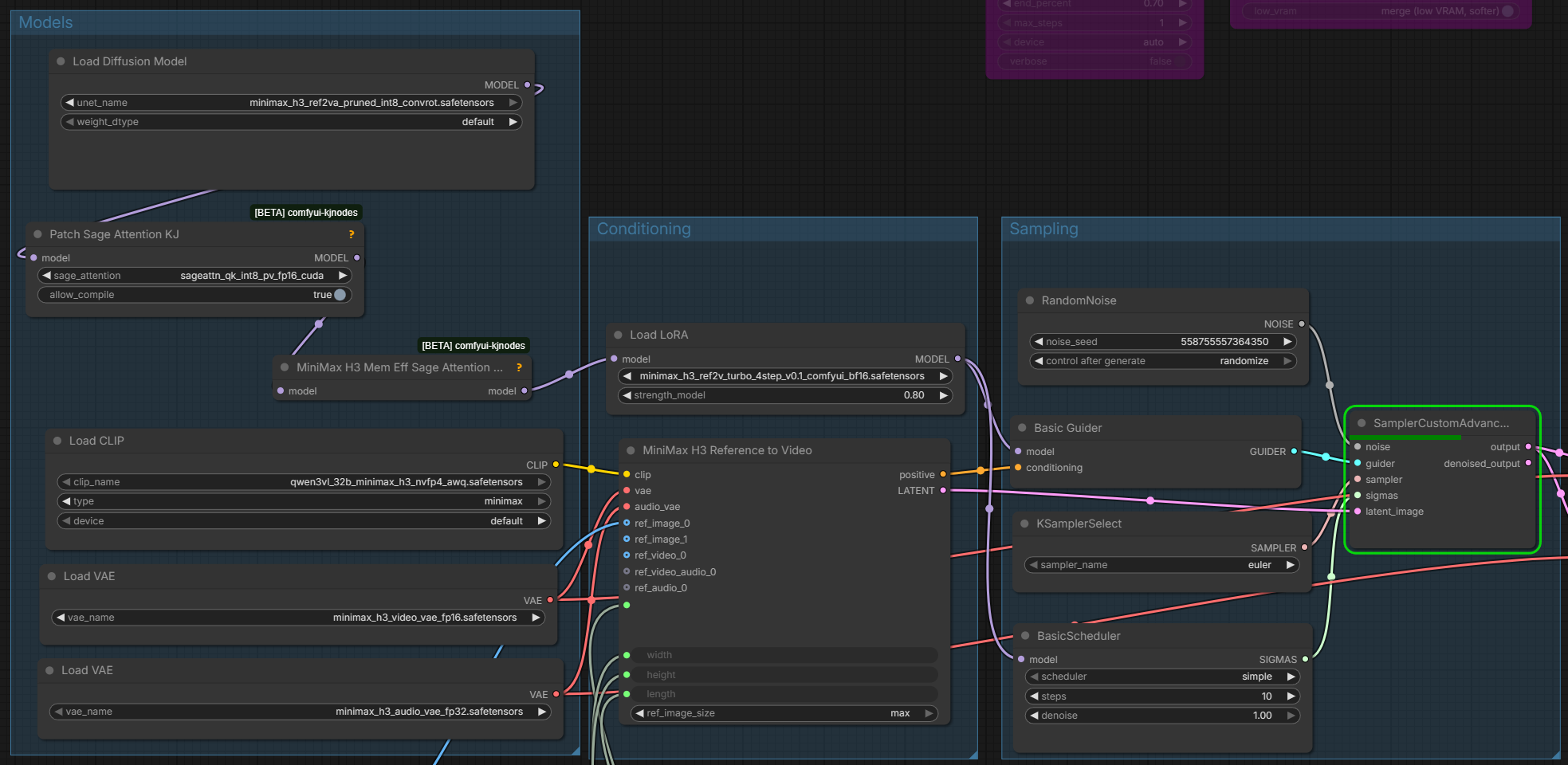The height and width of the screenshot is (765, 1568).
Task: Open the sage_attention mode dropdown
Action: (x=195, y=276)
